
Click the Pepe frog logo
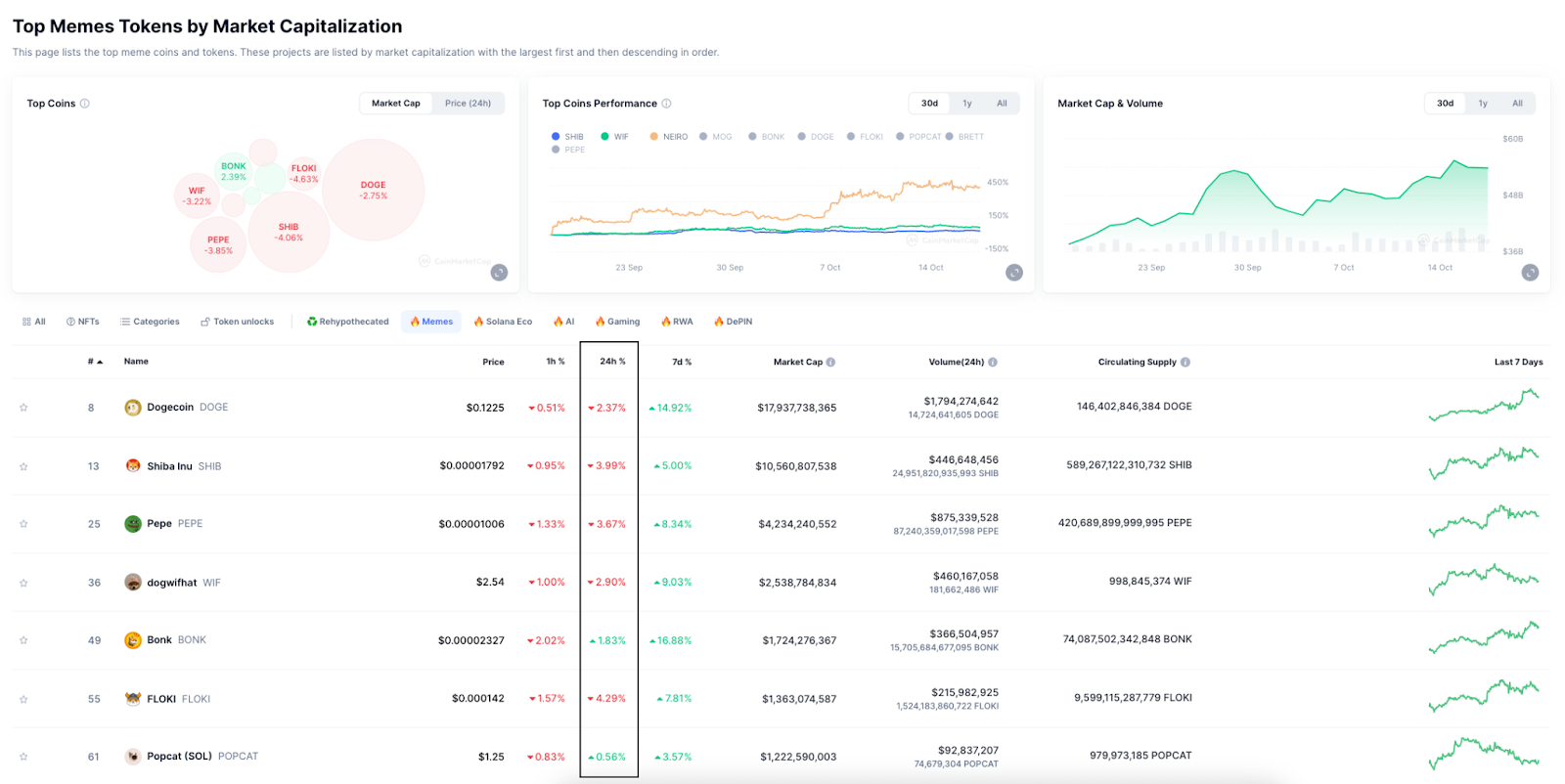(133, 524)
